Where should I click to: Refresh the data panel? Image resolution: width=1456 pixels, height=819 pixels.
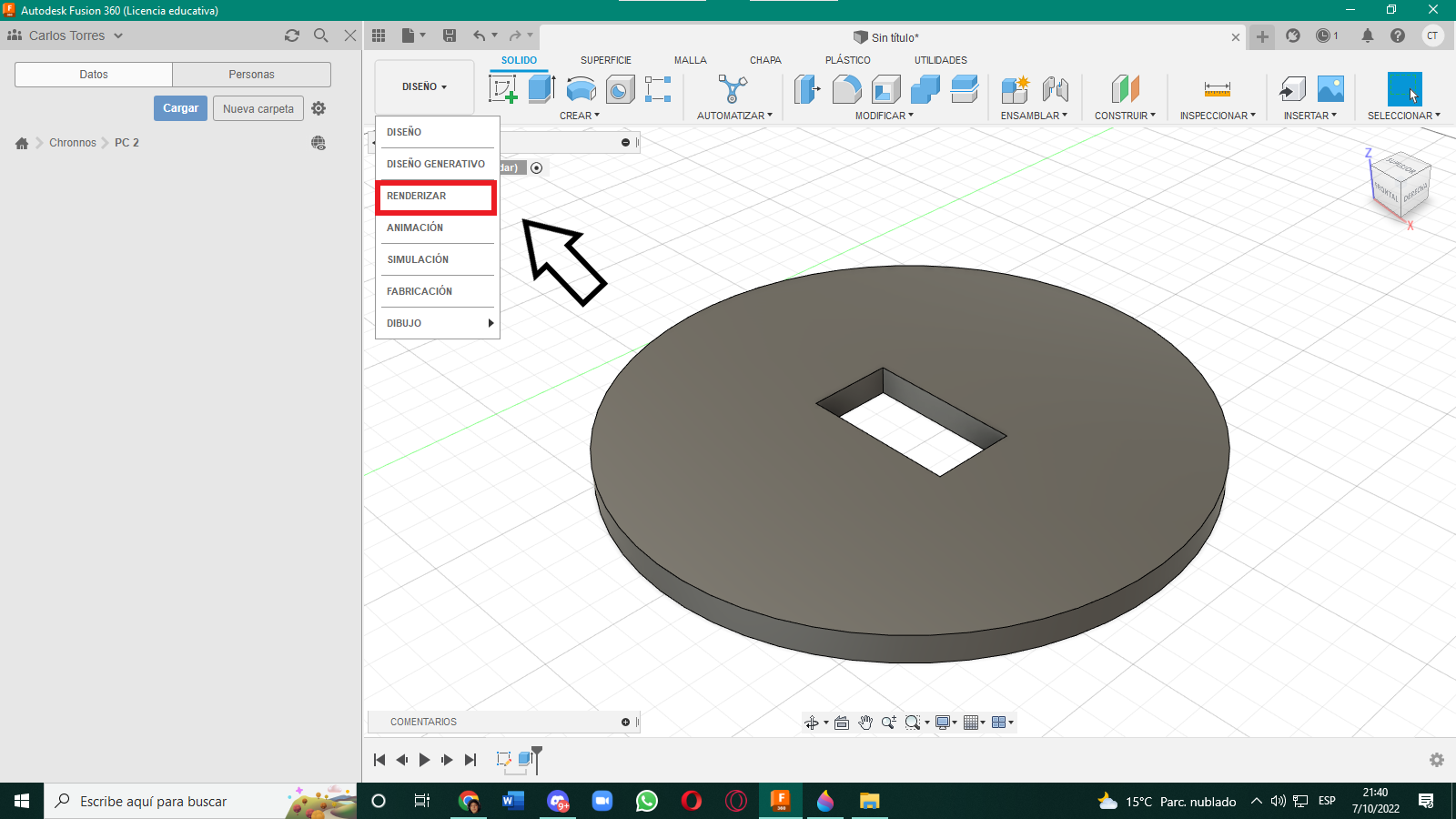tap(292, 35)
